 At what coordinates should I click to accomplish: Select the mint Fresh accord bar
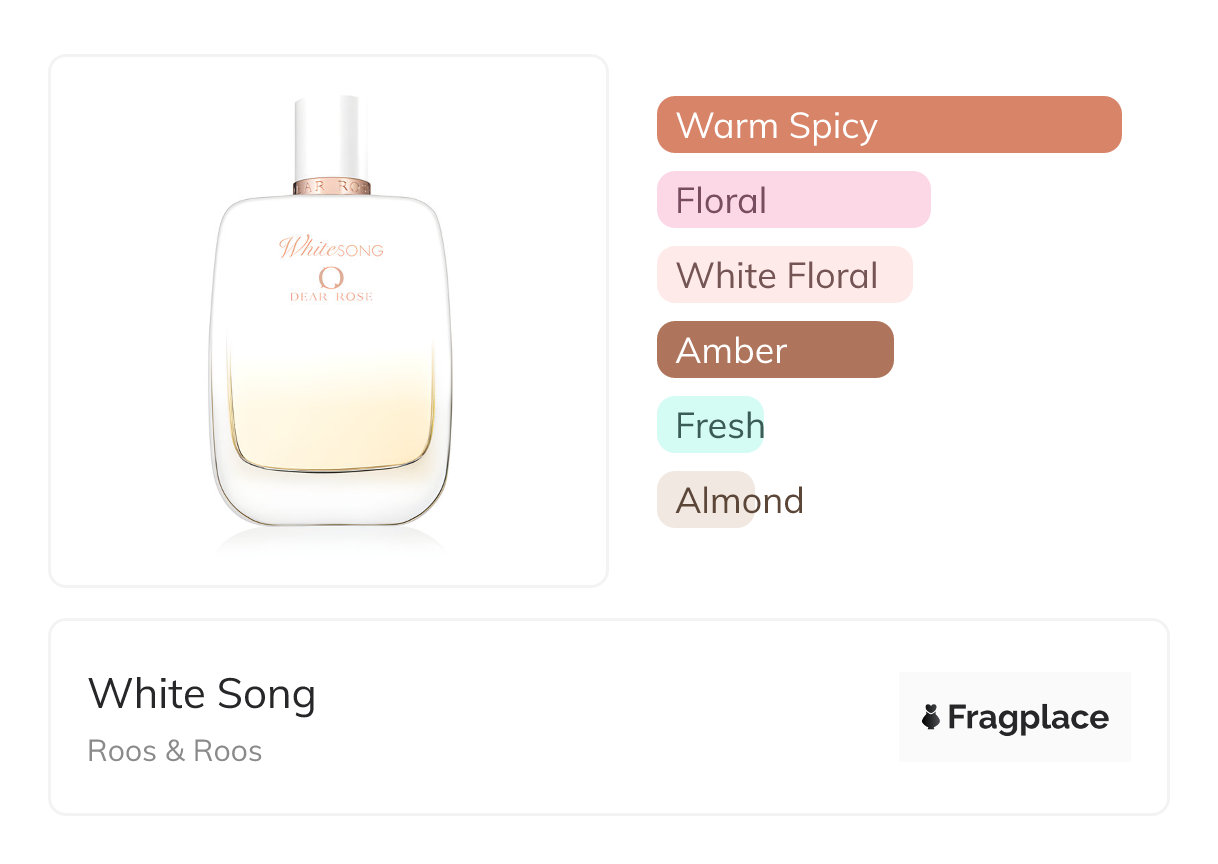(710, 425)
